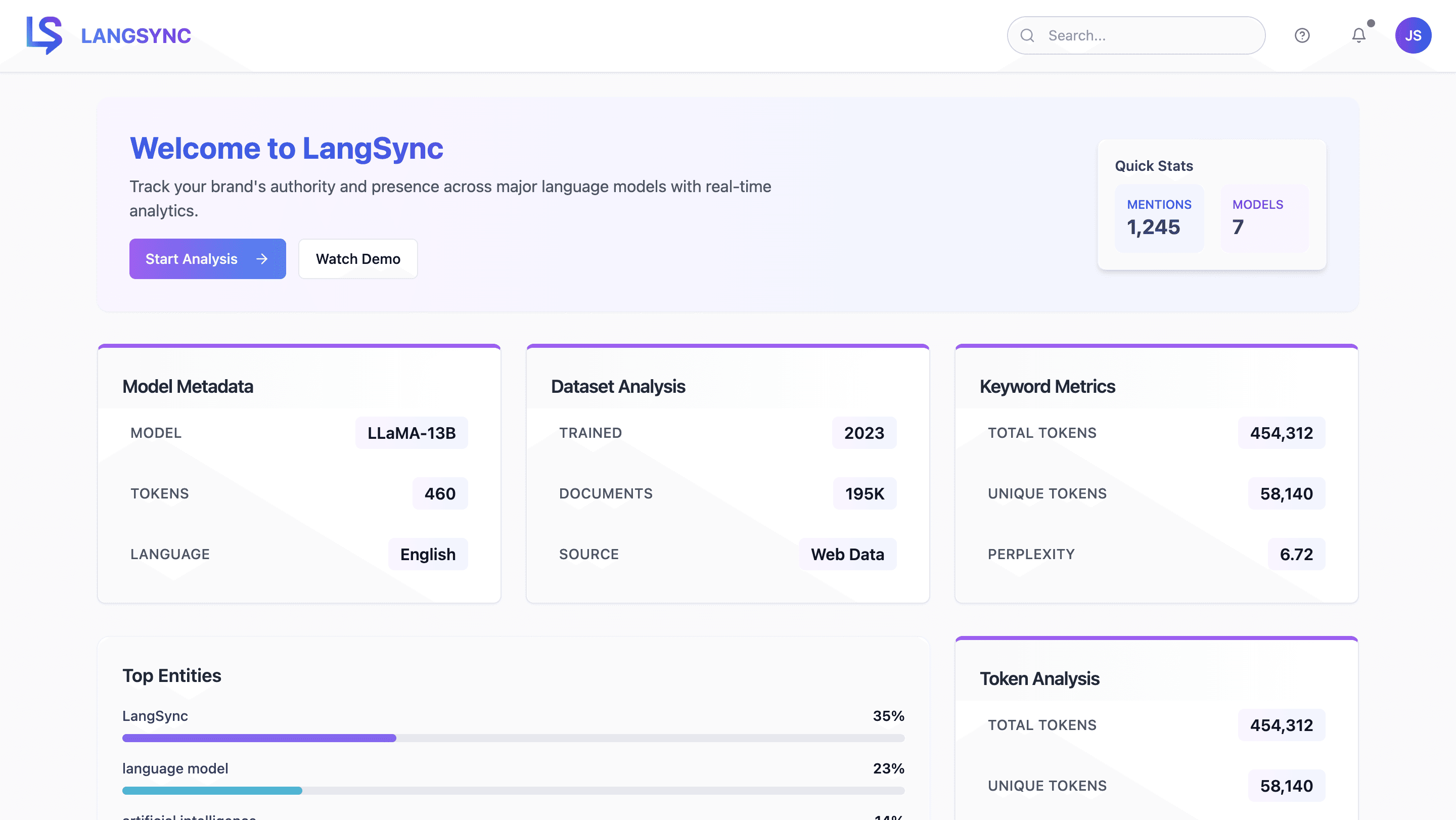Click the Keyword Metrics card title

(1047, 387)
